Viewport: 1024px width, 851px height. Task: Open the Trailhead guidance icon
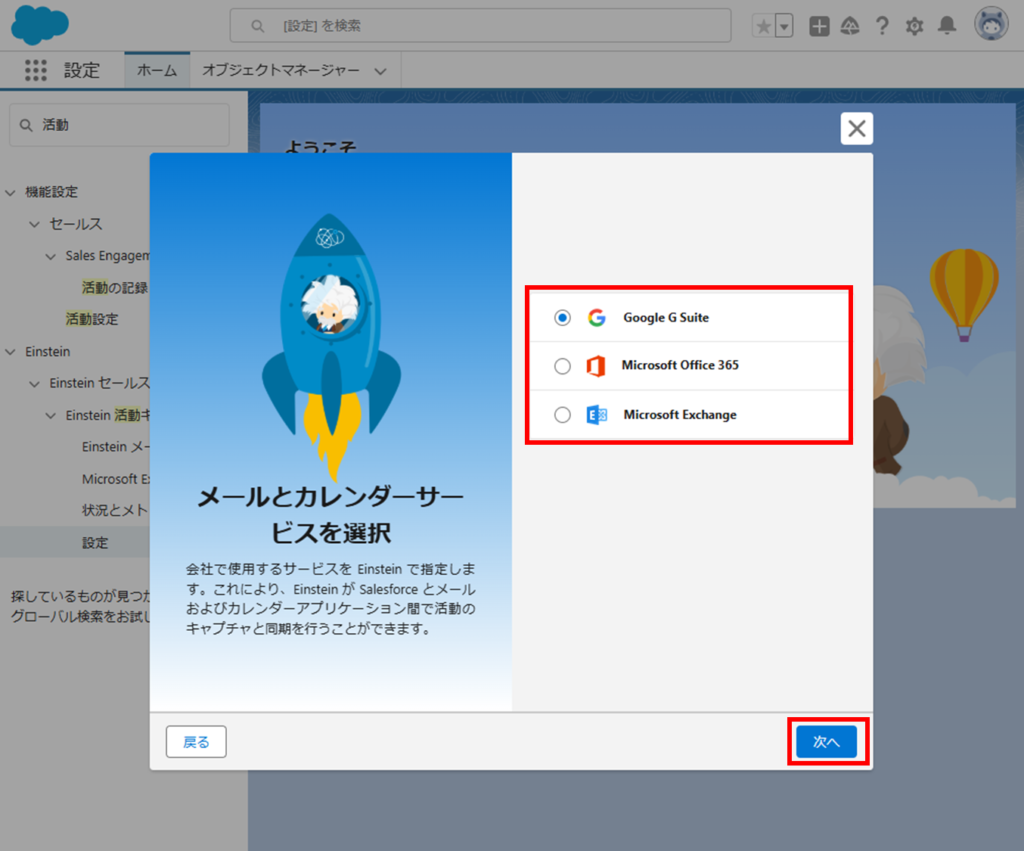click(850, 26)
